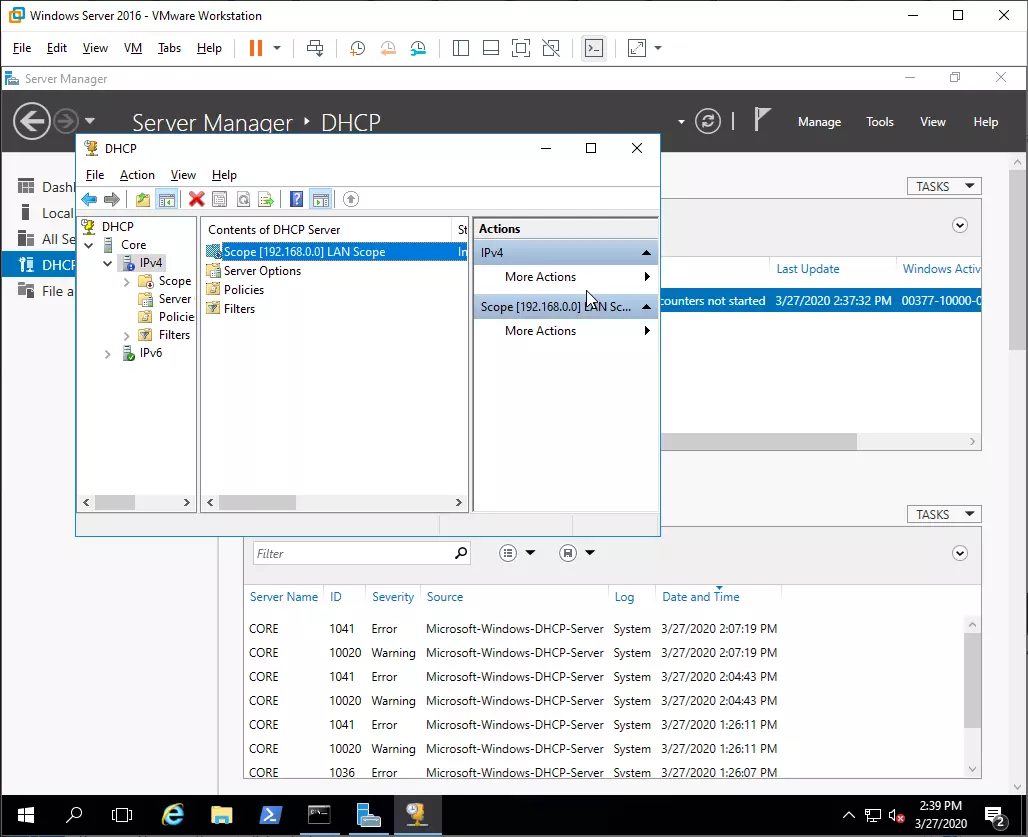Enter VMware full screen mode
The height and width of the screenshot is (837, 1028).
521,48
